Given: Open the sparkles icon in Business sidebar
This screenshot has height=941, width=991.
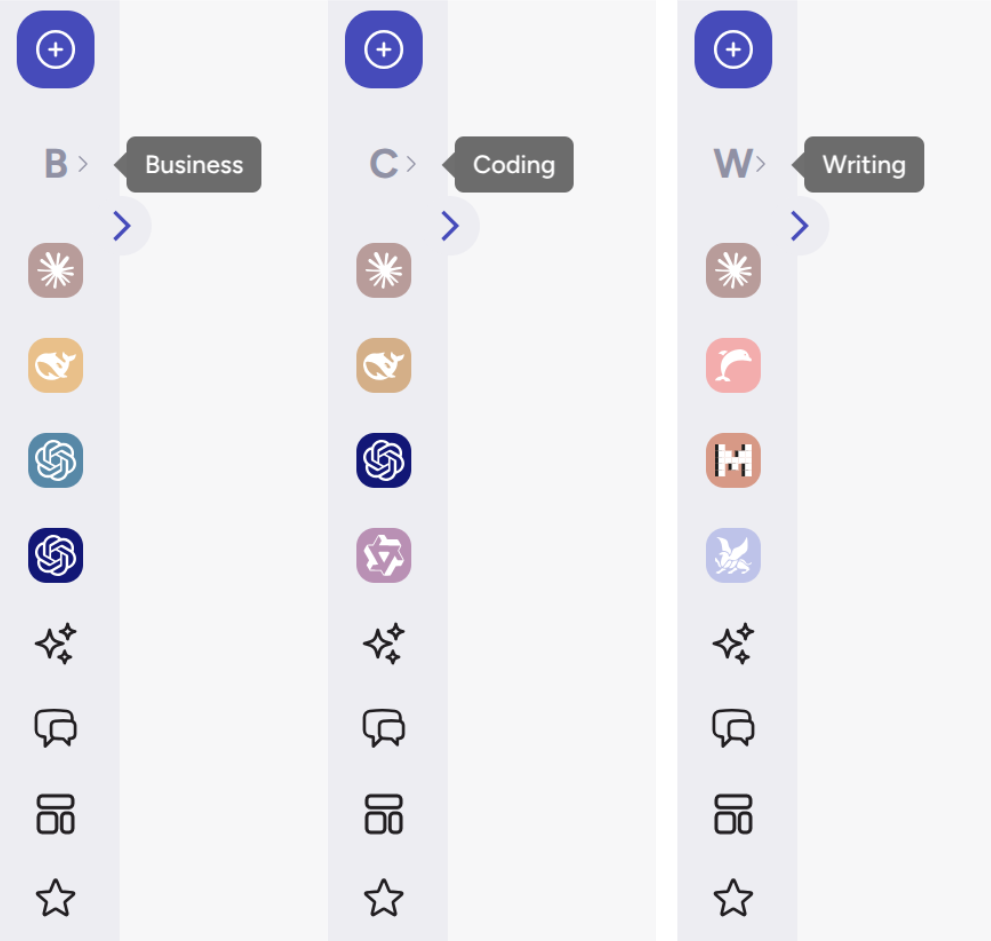Looking at the screenshot, I should [56, 643].
